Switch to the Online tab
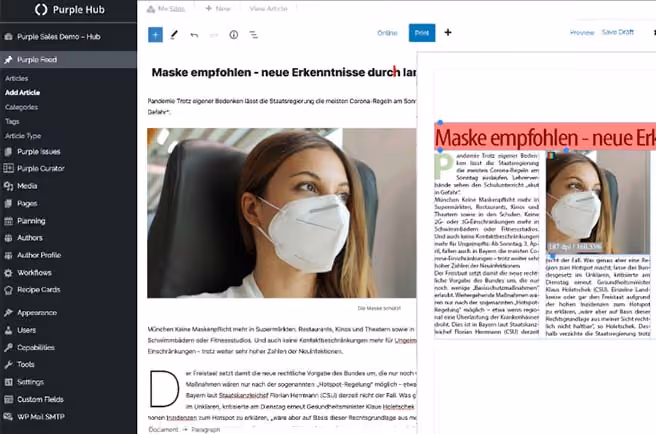The height and width of the screenshot is (434, 656). click(x=387, y=33)
